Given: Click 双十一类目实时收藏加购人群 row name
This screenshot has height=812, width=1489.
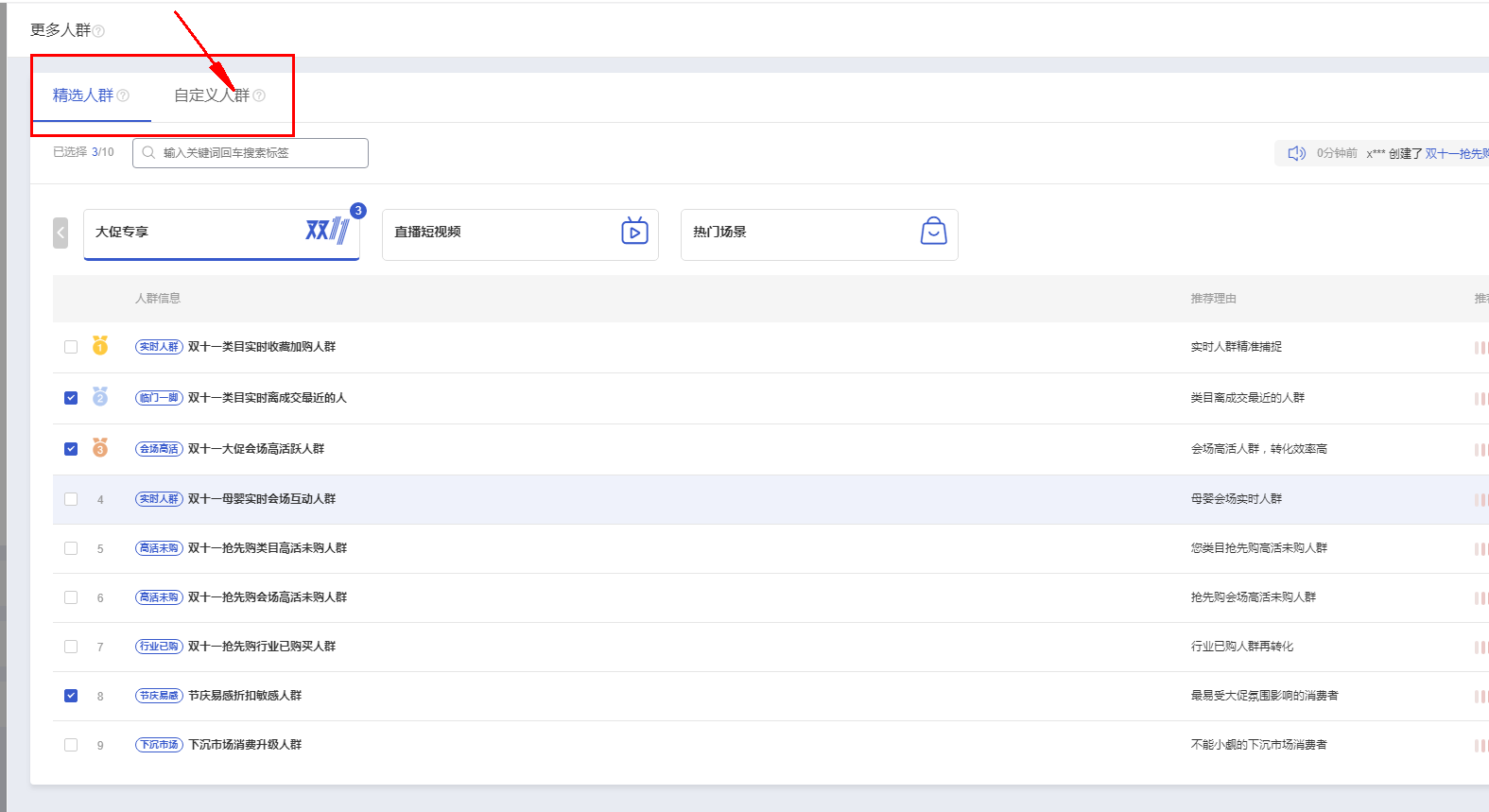Looking at the screenshot, I should [262, 347].
